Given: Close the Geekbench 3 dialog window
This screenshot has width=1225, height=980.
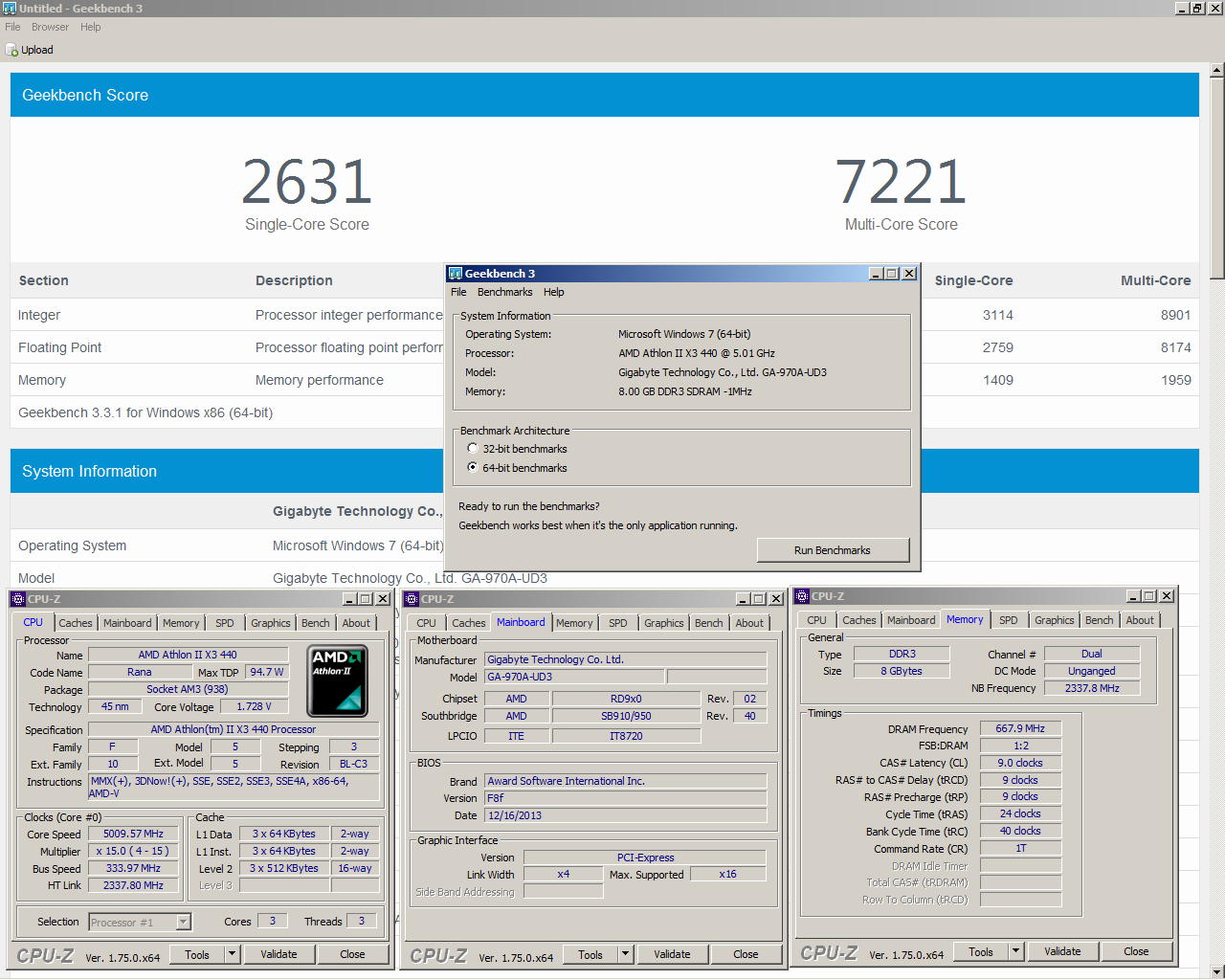Looking at the screenshot, I should pyautogui.click(x=909, y=274).
